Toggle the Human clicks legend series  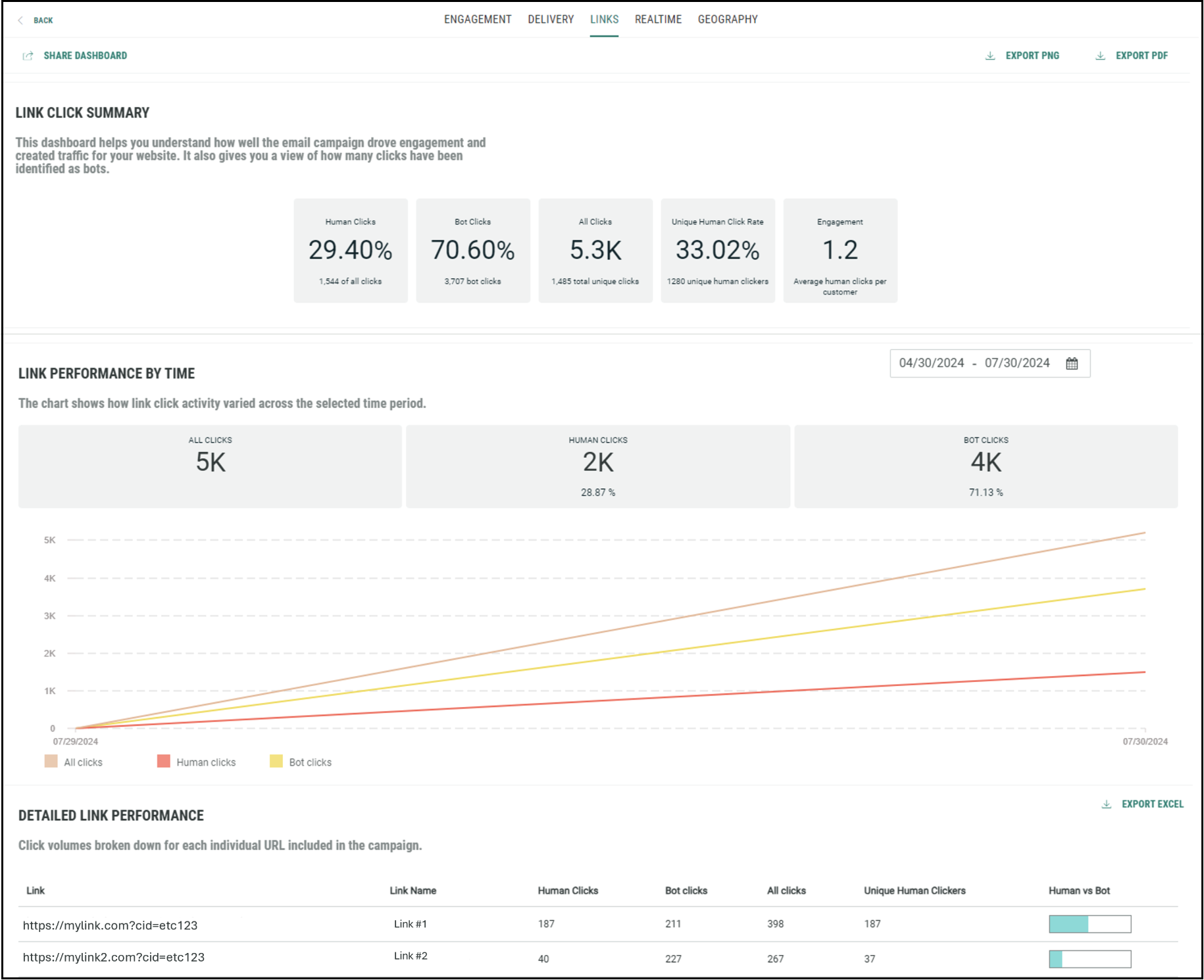(197, 762)
